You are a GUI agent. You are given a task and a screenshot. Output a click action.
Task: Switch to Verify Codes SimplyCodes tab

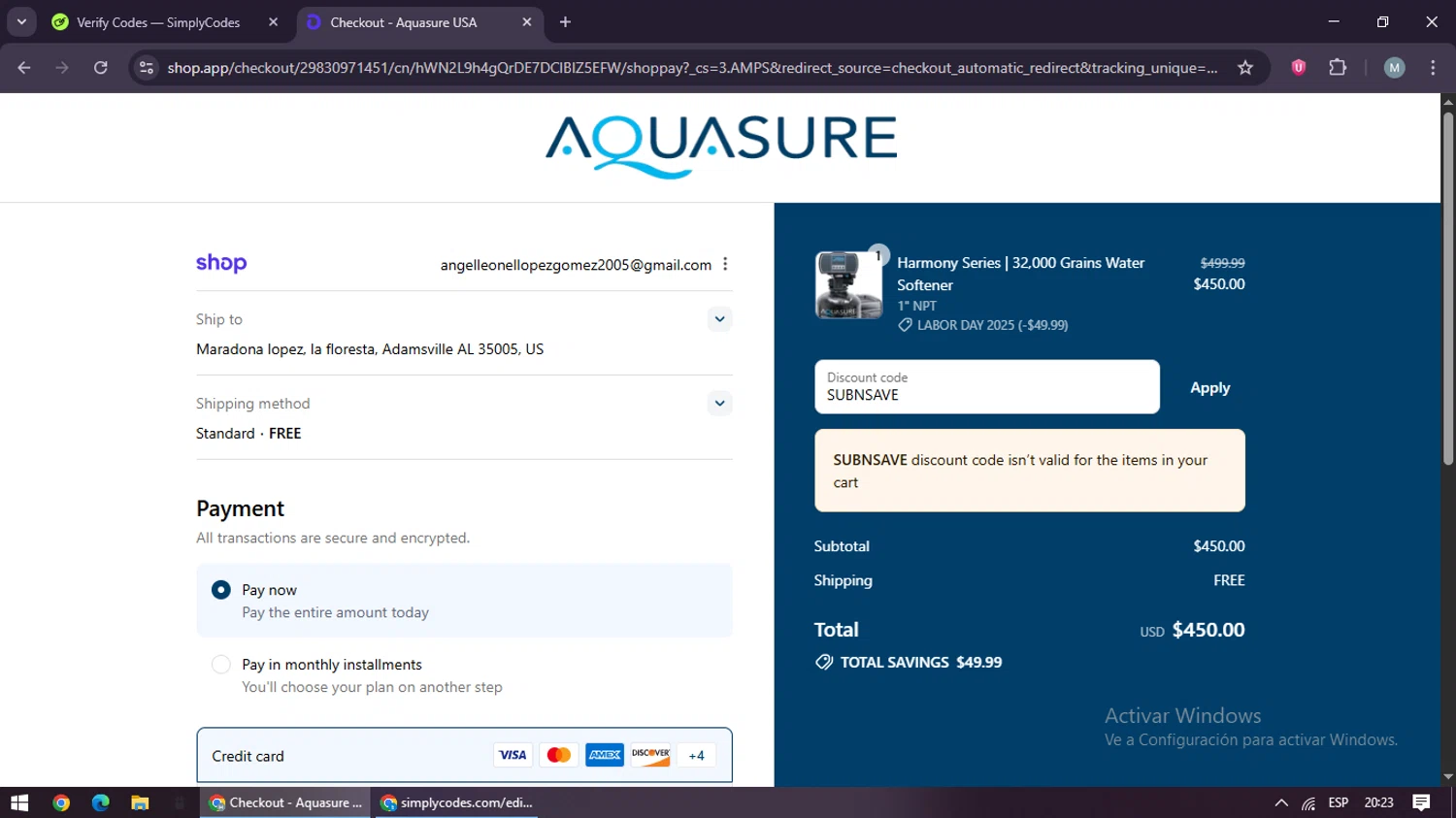click(x=158, y=22)
